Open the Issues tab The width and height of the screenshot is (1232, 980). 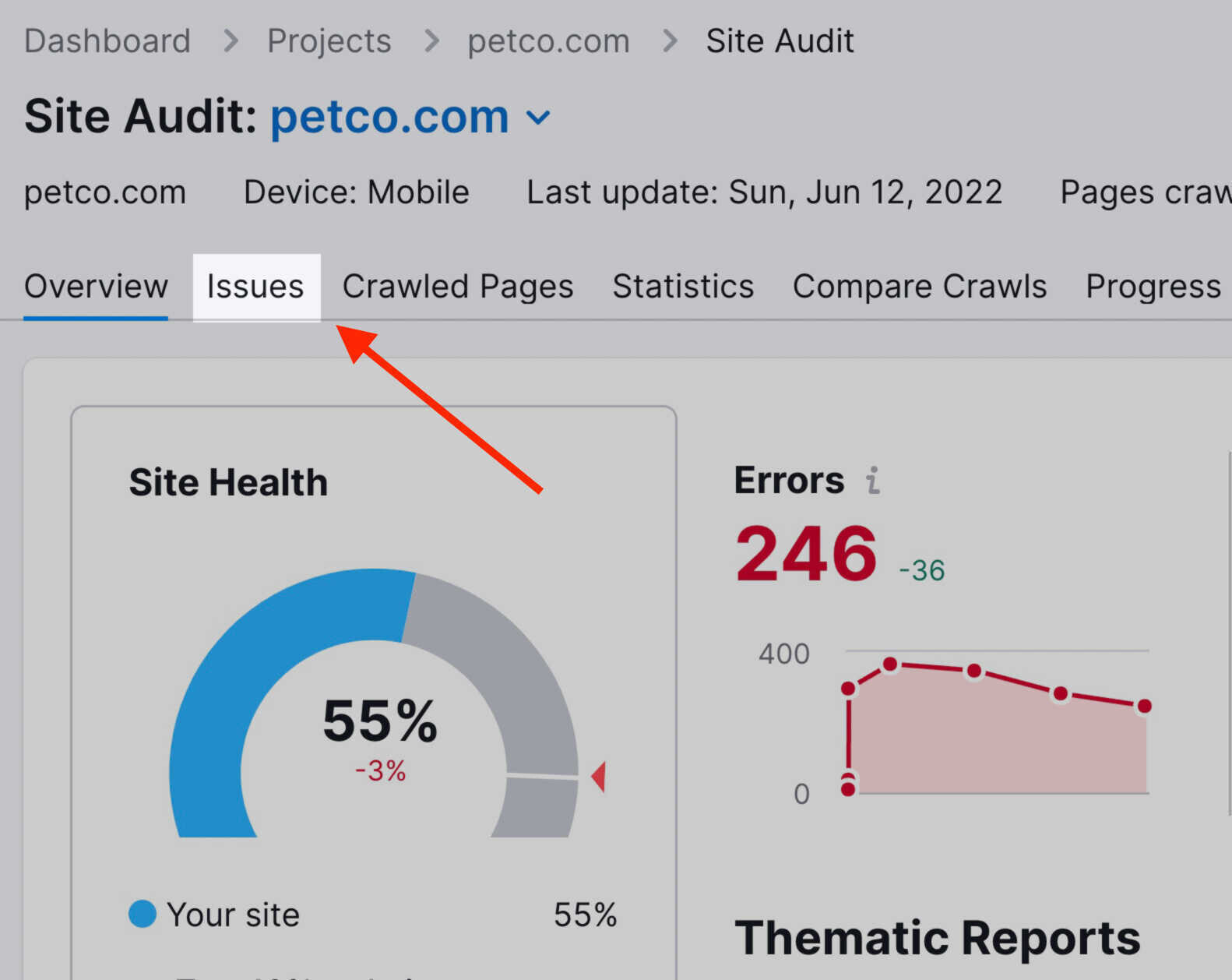(255, 287)
